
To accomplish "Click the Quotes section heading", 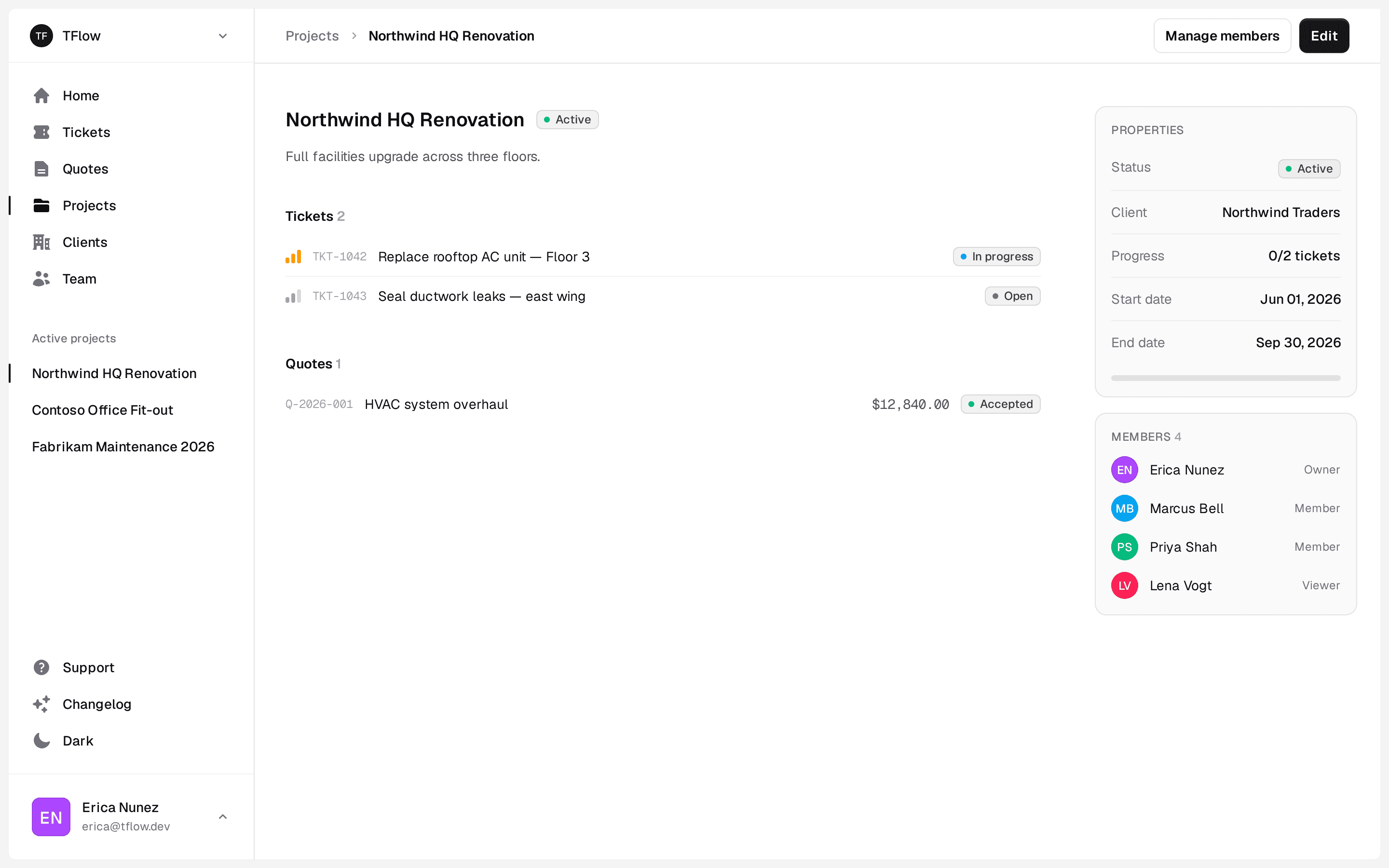I will (x=313, y=364).
